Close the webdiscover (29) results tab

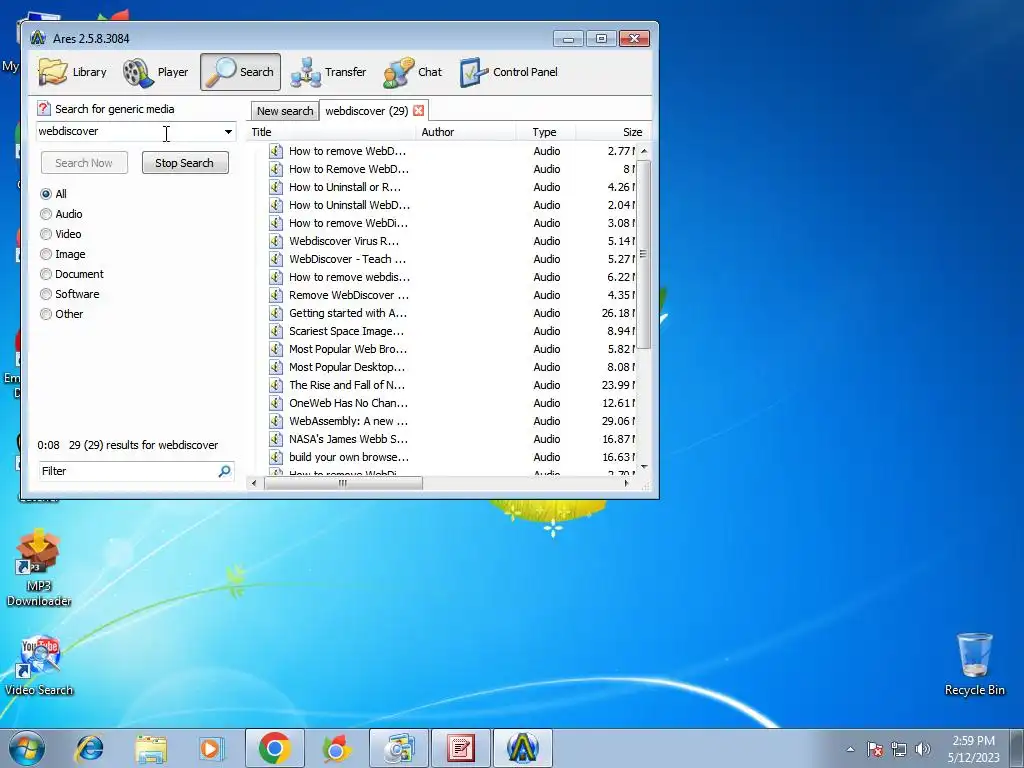click(419, 110)
